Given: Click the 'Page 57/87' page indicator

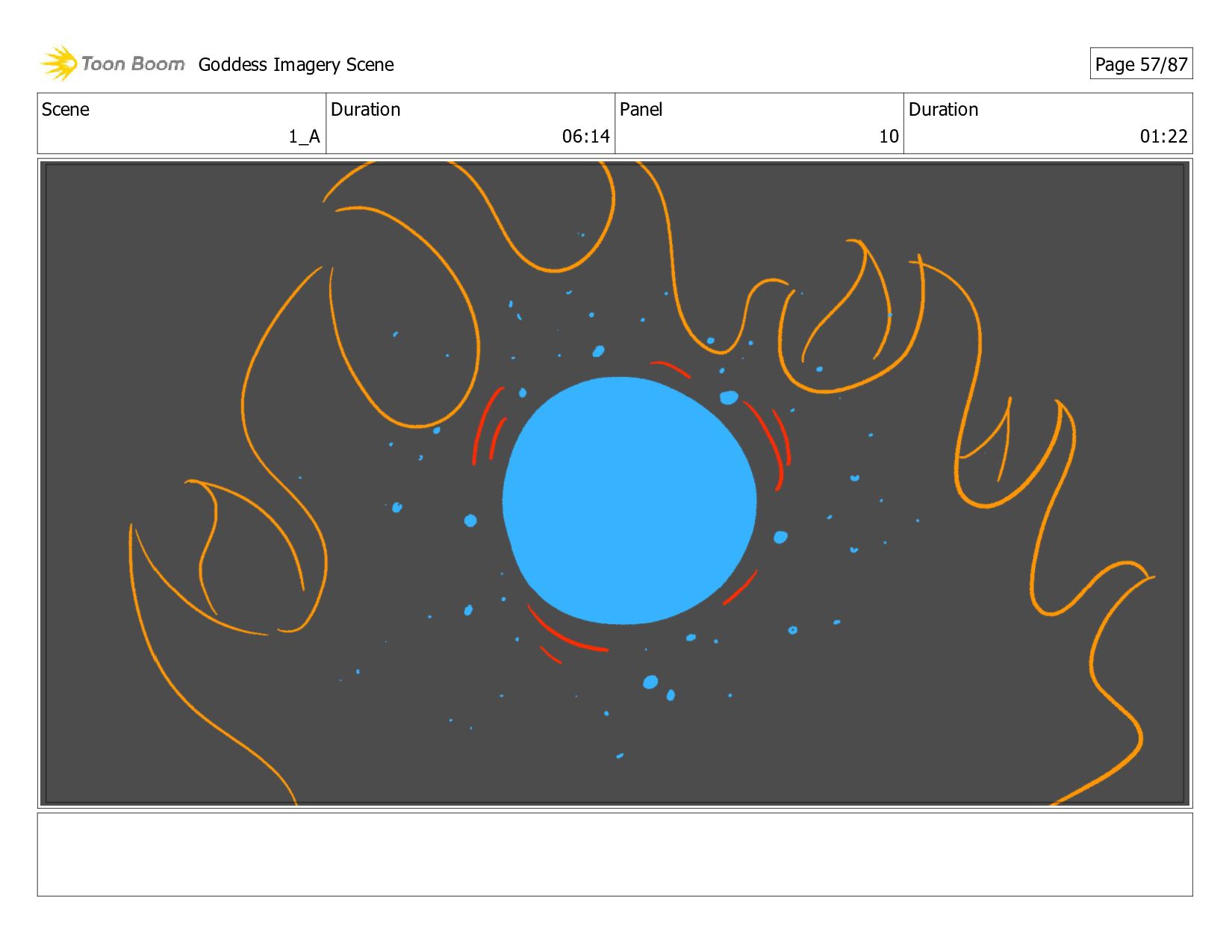Looking at the screenshot, I should 1141,64.
